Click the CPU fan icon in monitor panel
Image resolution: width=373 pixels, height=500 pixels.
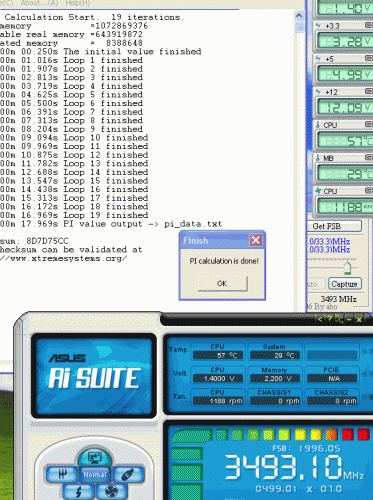click(x=318, y=191)
